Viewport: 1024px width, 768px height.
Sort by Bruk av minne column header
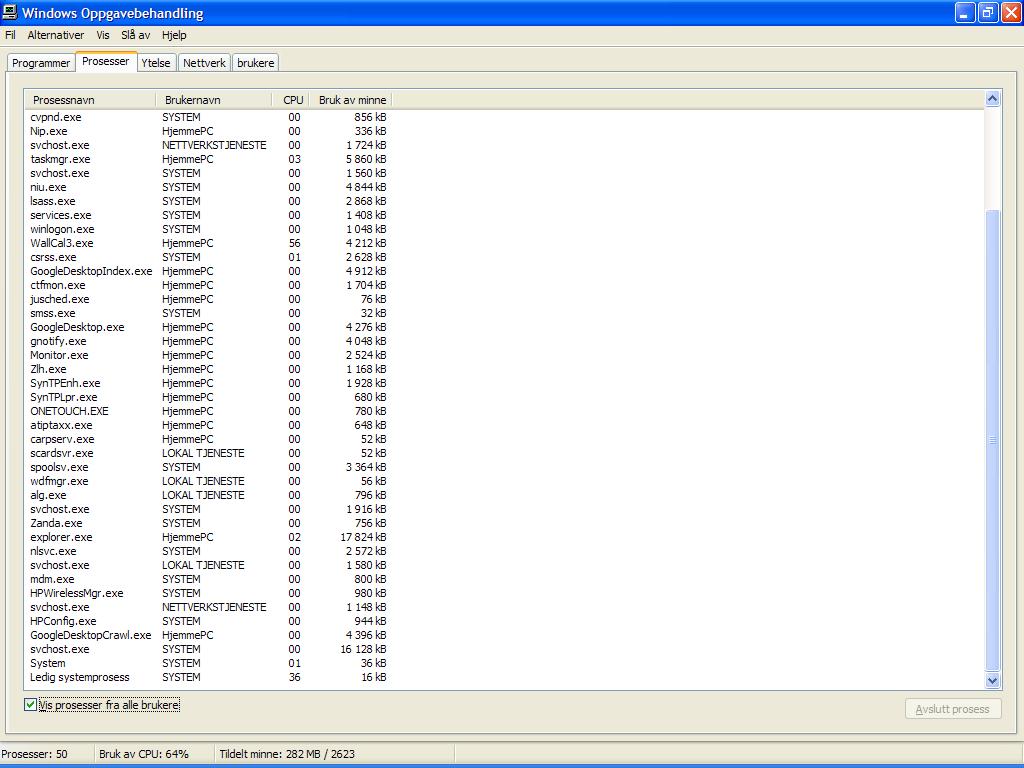pos(350,100)
